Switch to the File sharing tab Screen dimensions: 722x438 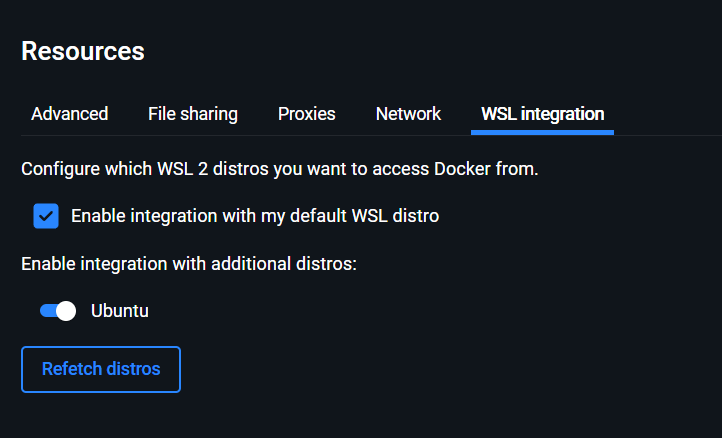coord(193,114)
